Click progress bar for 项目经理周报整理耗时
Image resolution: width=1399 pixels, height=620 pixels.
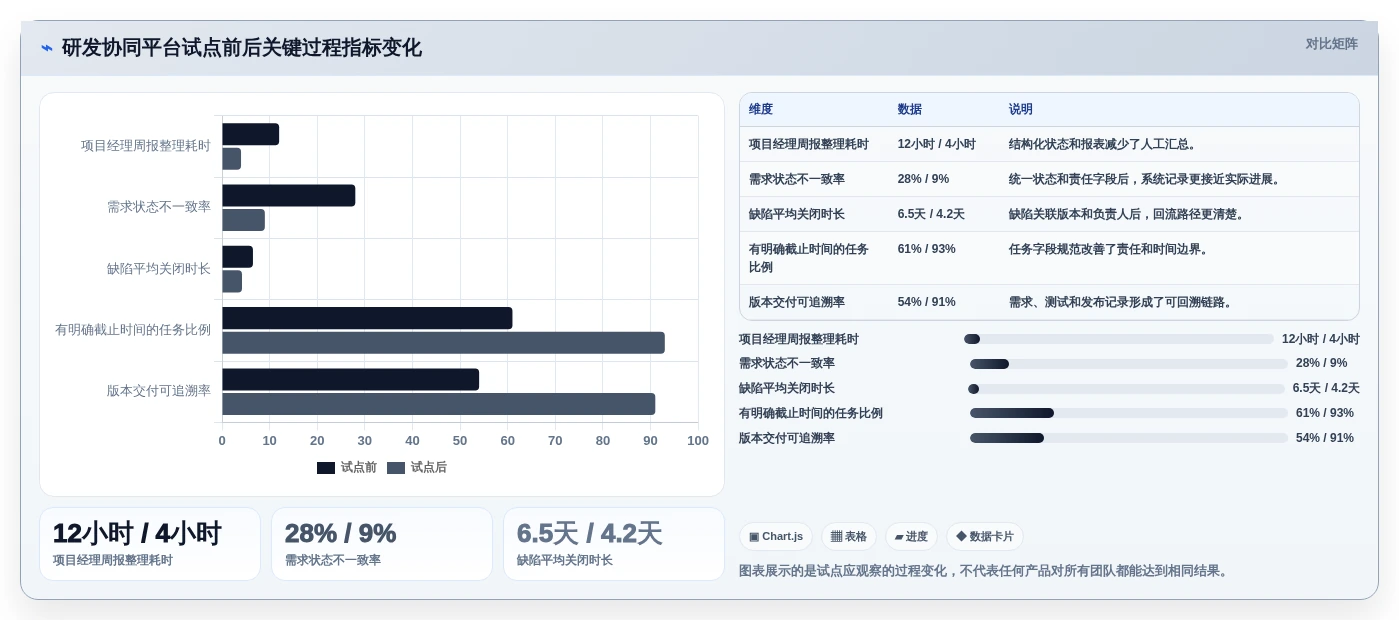[1119, 339]
